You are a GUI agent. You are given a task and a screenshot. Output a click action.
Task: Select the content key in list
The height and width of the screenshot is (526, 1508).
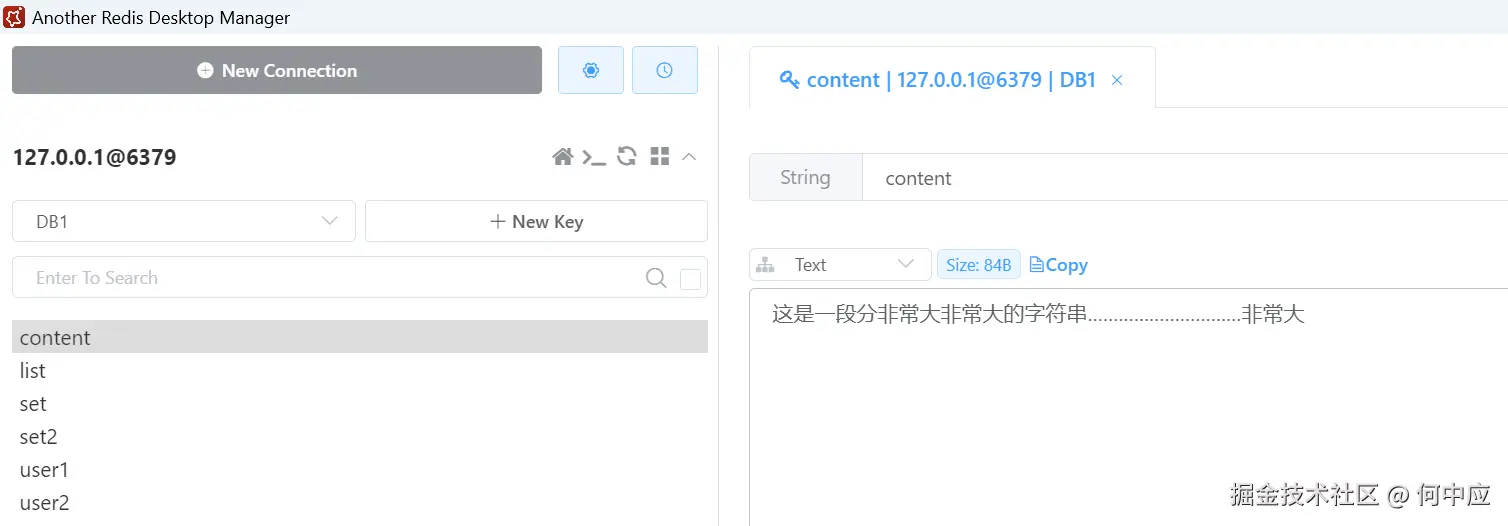pos(360,337)
